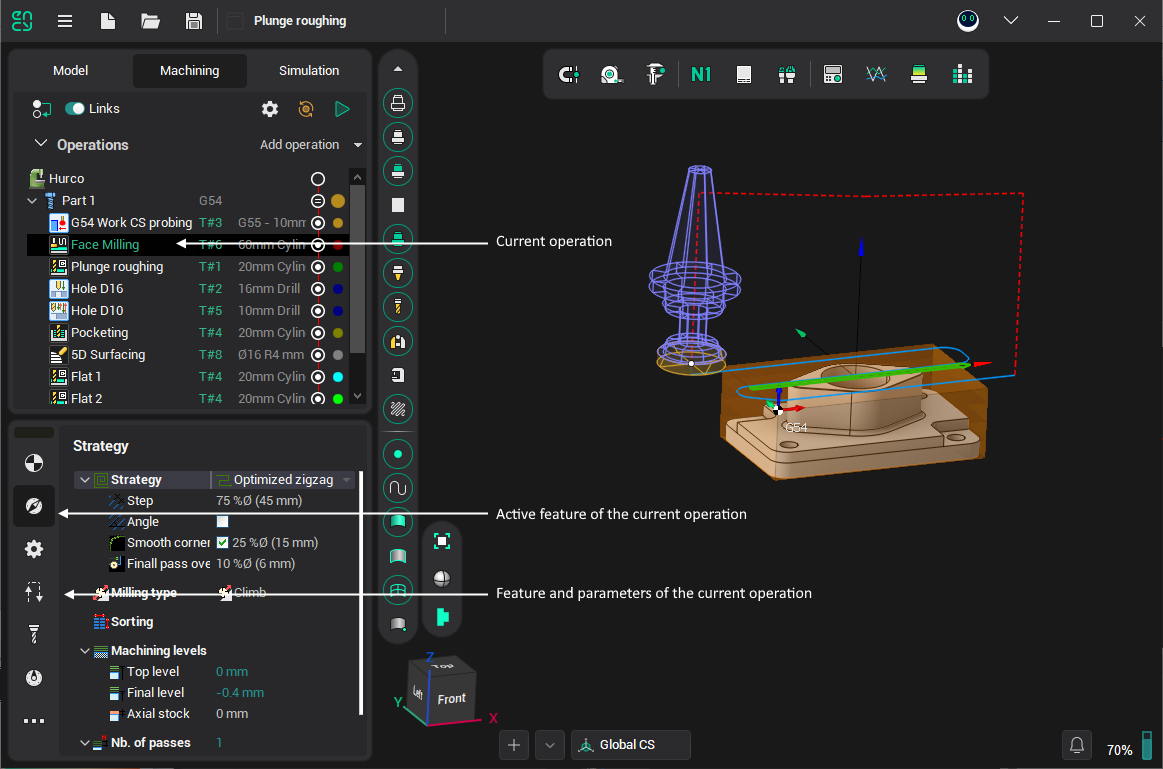Click the notification bell icon

(1077, 745)
